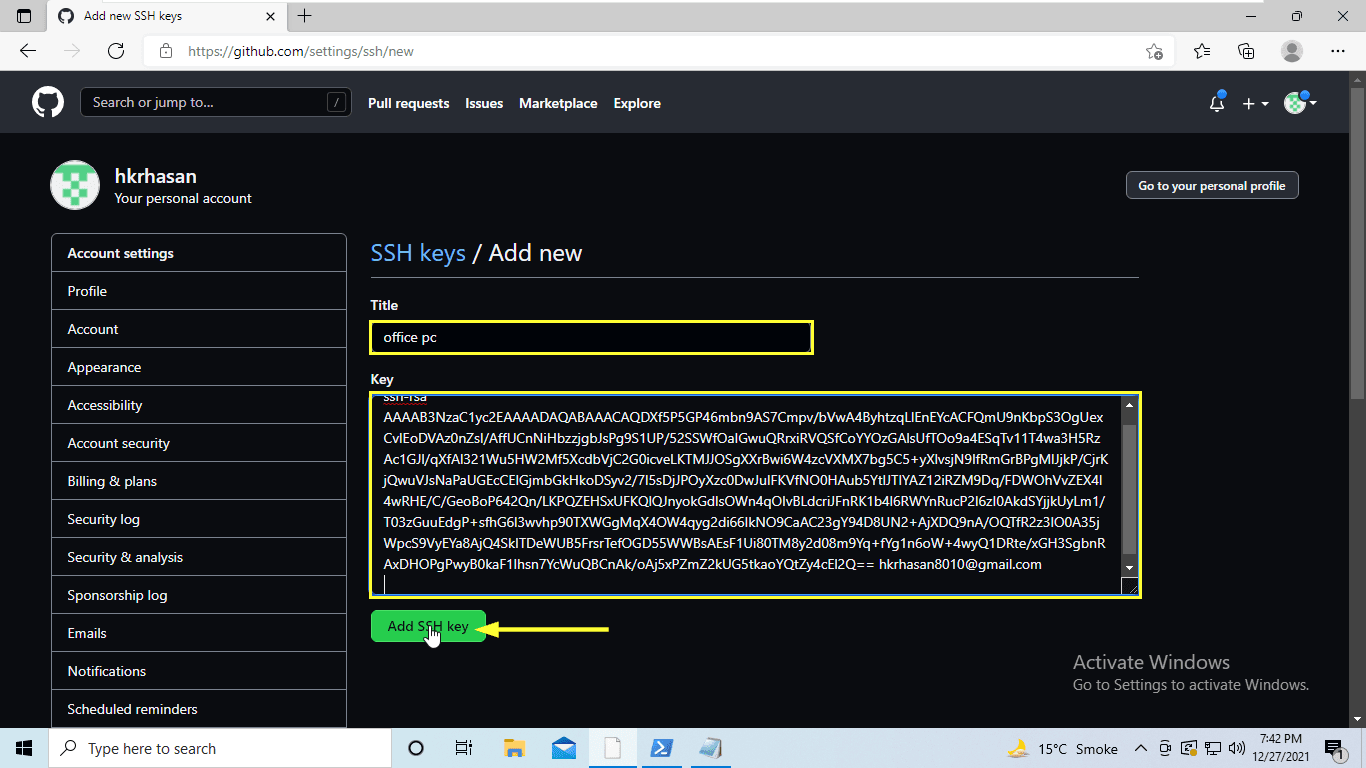
Task: Switch to the blank document taskbar app
Action: (x=612, y=748)
